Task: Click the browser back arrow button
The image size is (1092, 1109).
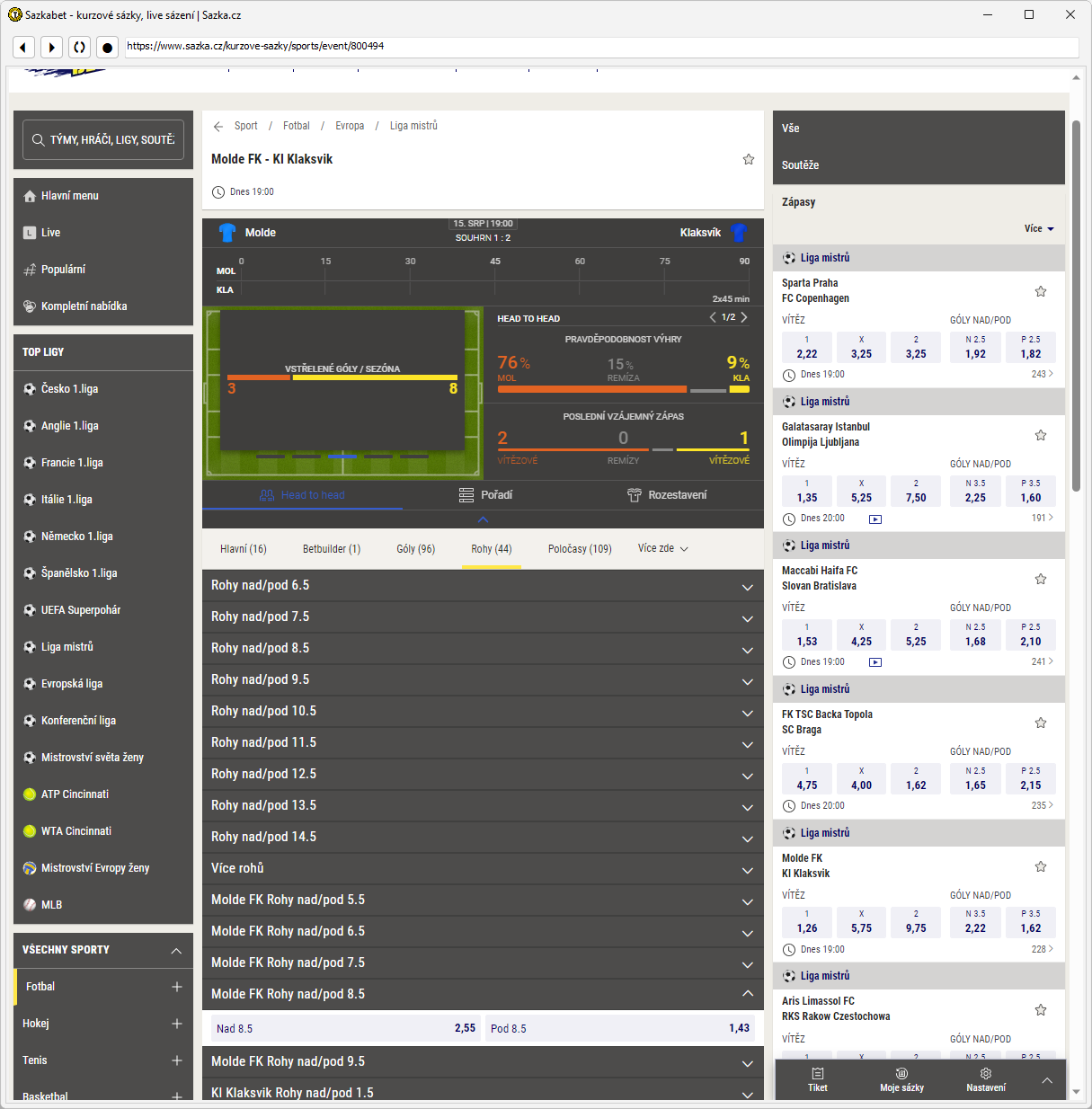Action: [x=24, y=47]
